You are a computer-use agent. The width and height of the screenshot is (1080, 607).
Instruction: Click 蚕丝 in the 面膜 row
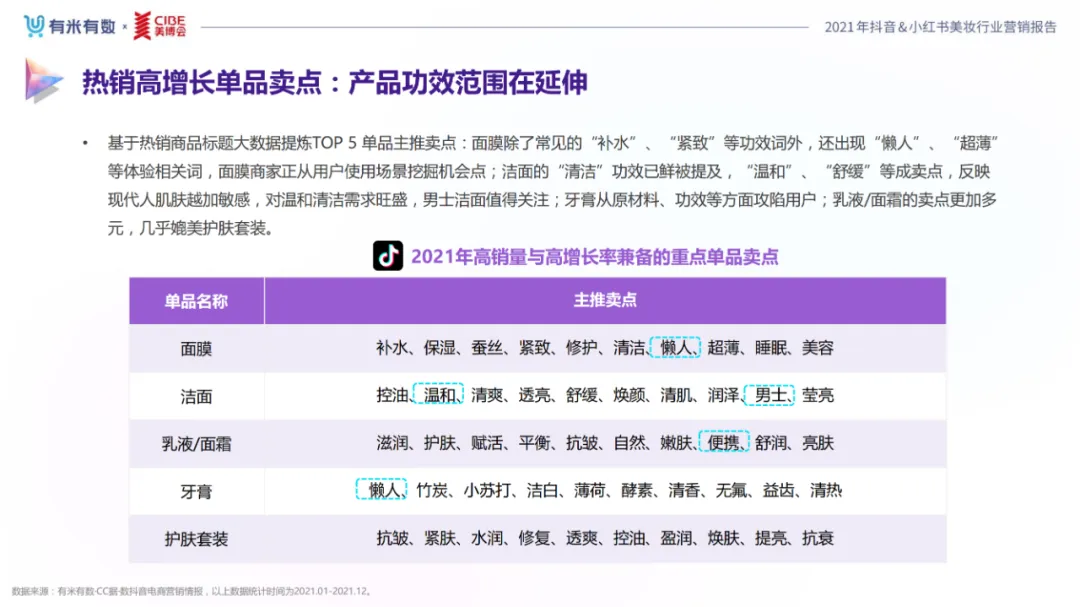[487, 348]
